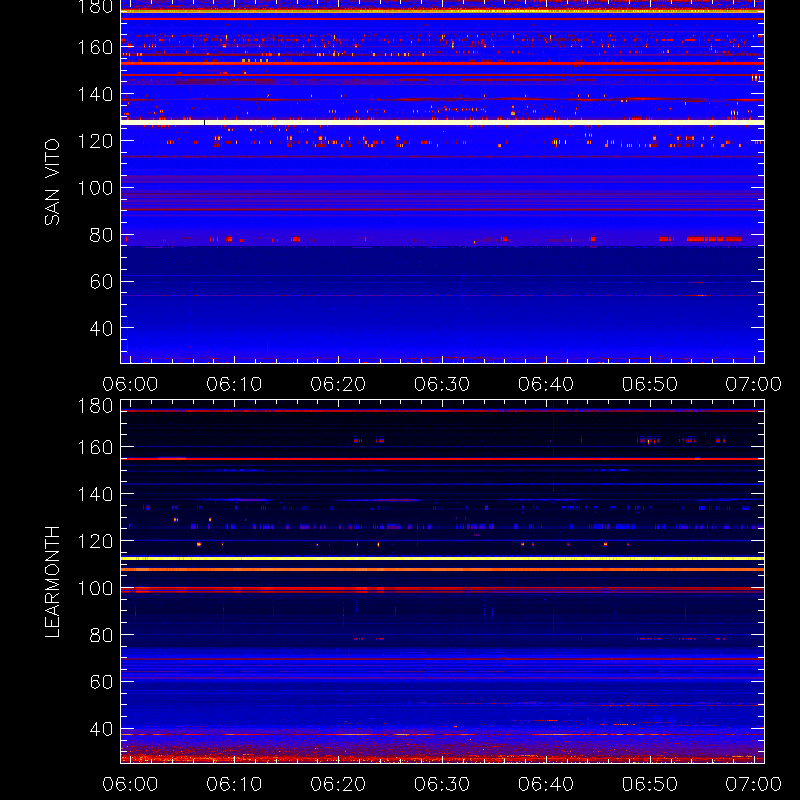The image size is (800, 800).
Task: Click the LEARMONTH vertical axis label
Action: pos(52,582)
